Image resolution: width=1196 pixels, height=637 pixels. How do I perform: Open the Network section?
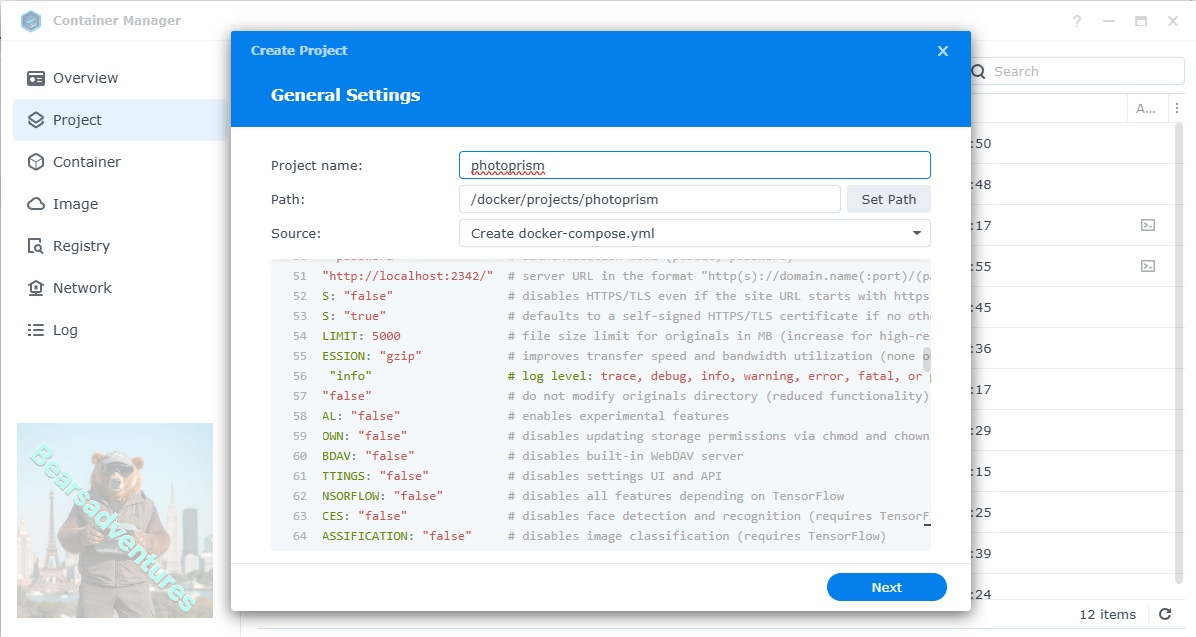(x=82, y=288)
